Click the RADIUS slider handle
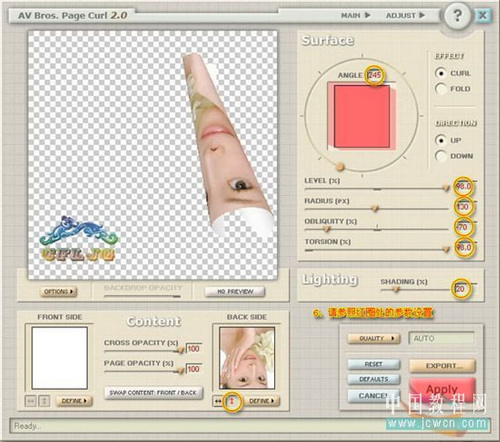 (375, 209)
